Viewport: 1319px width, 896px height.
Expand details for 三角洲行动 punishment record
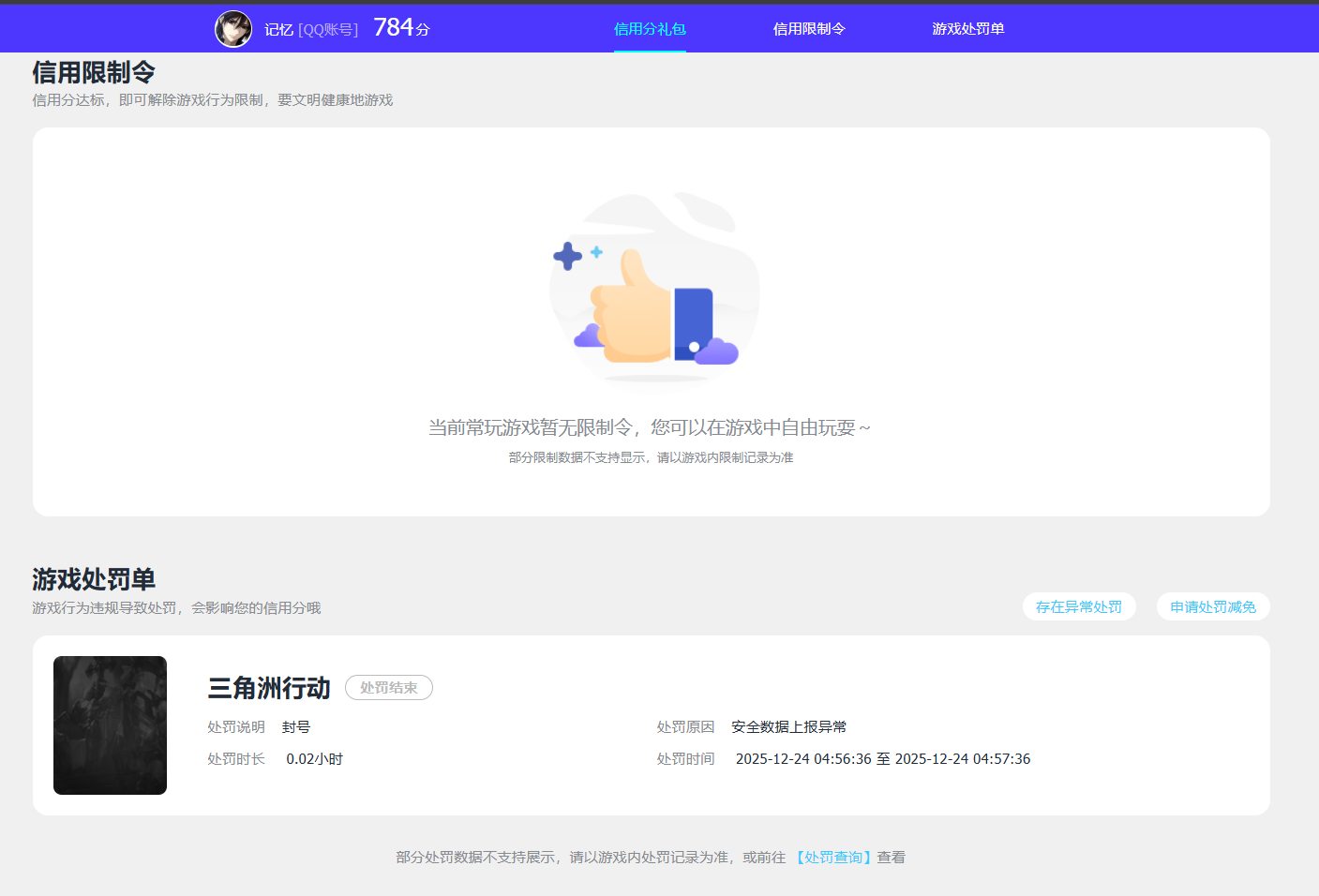(269, 687)
